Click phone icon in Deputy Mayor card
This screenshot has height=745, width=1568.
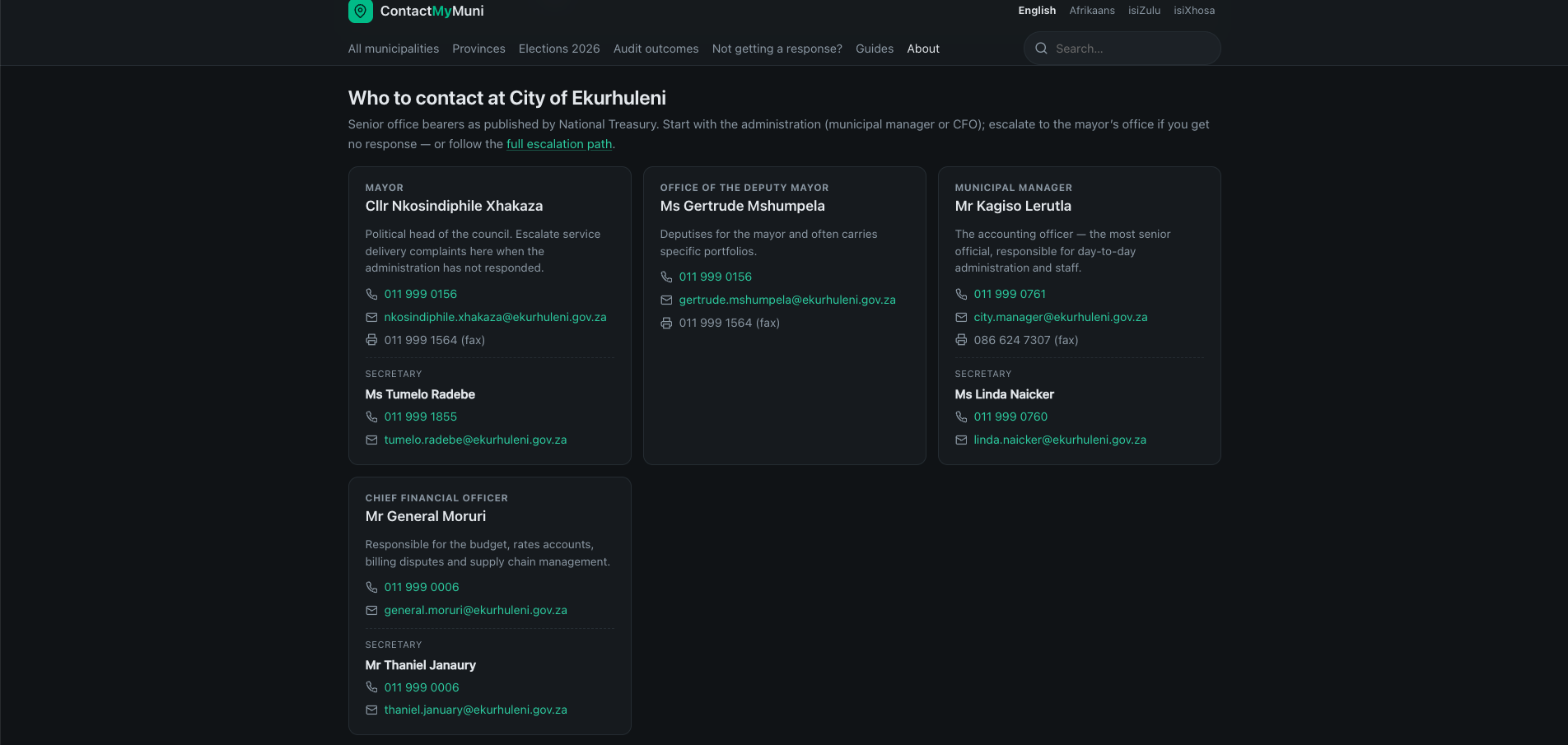666,277
